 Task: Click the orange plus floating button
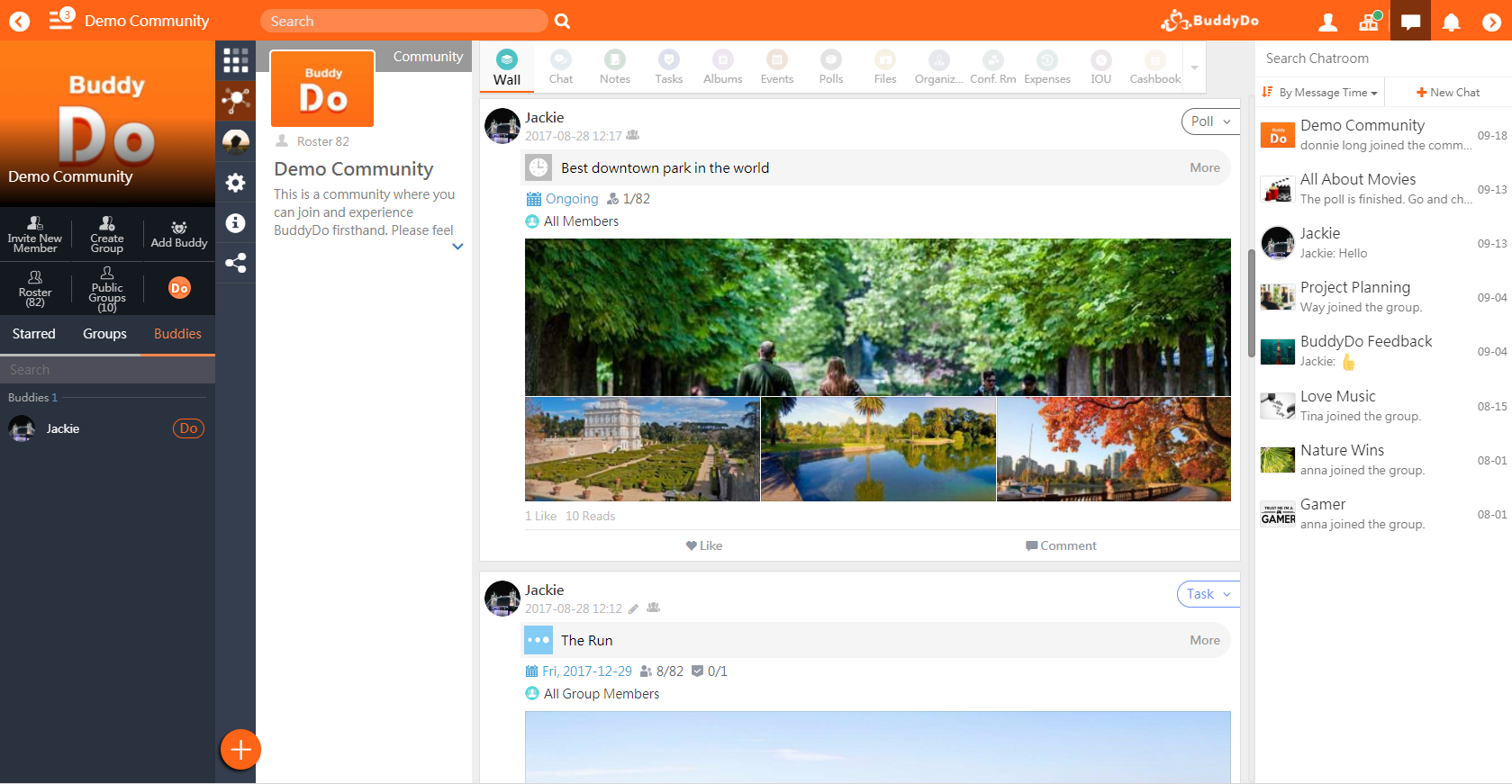tap(240, 749)
